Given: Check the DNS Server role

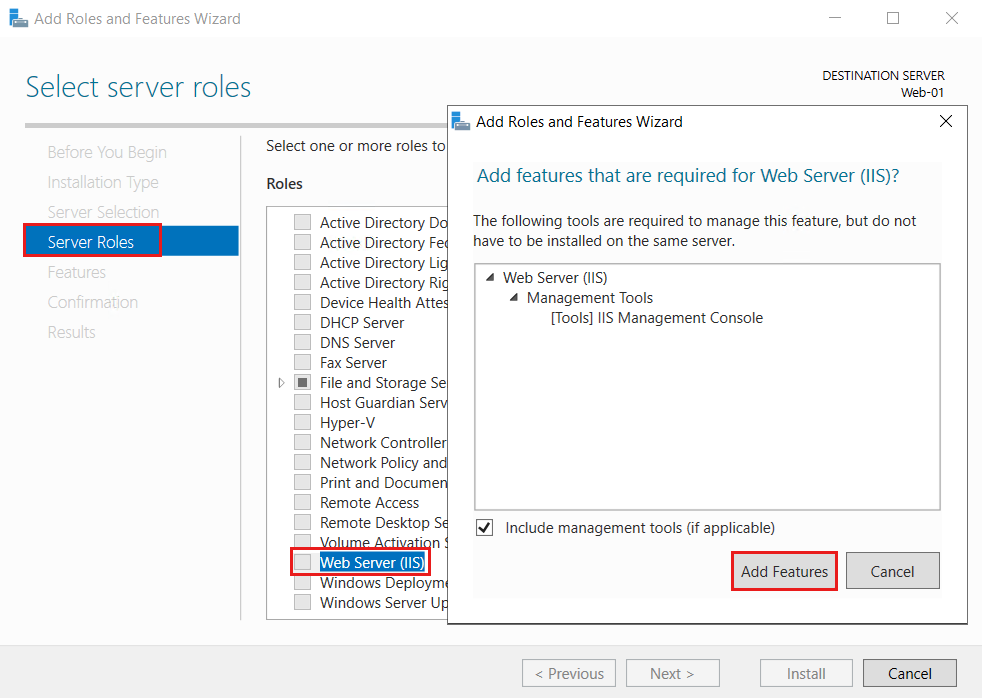Looking at the screenshot, I should point(302,342).
